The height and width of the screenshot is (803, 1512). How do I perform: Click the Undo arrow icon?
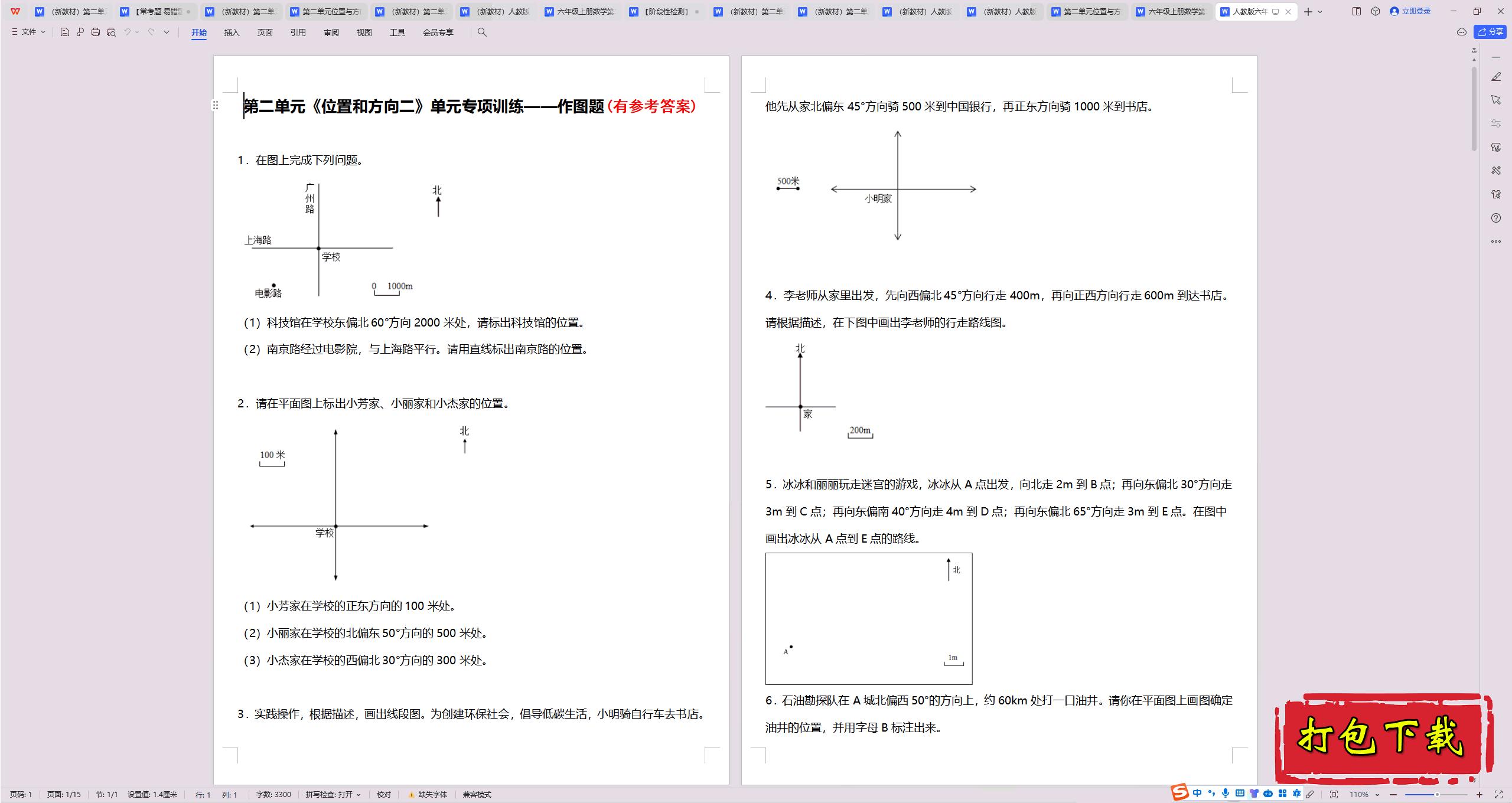tap(127, 32)
